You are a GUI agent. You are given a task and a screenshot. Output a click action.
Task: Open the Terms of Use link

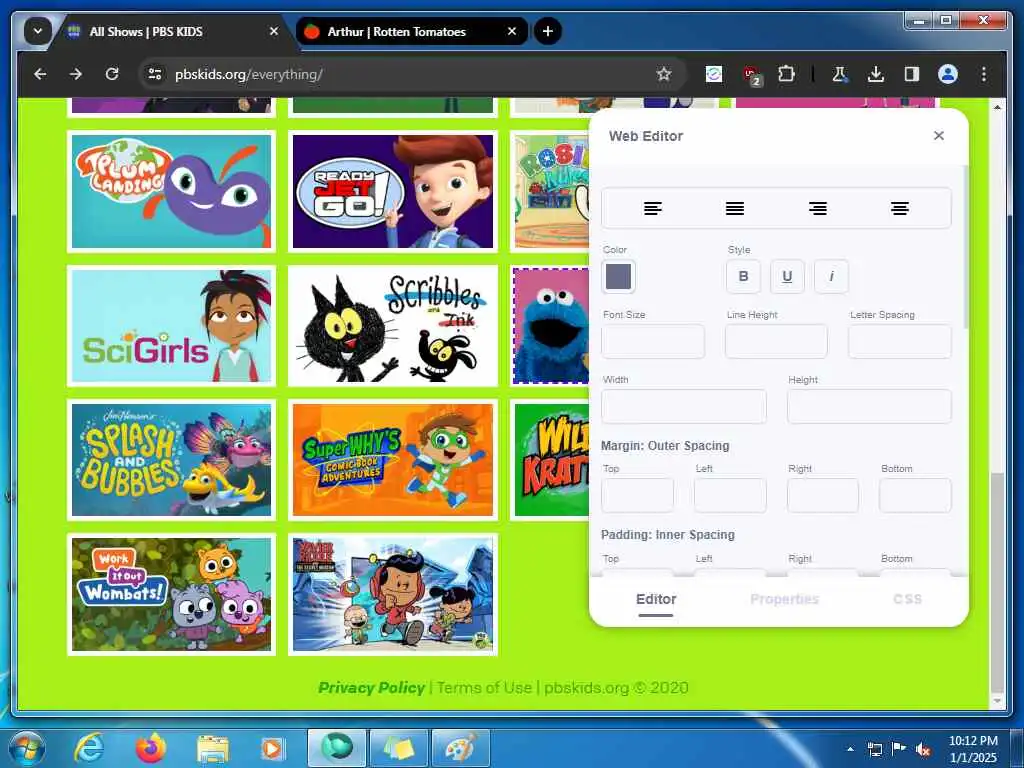[x=484, y=688]
